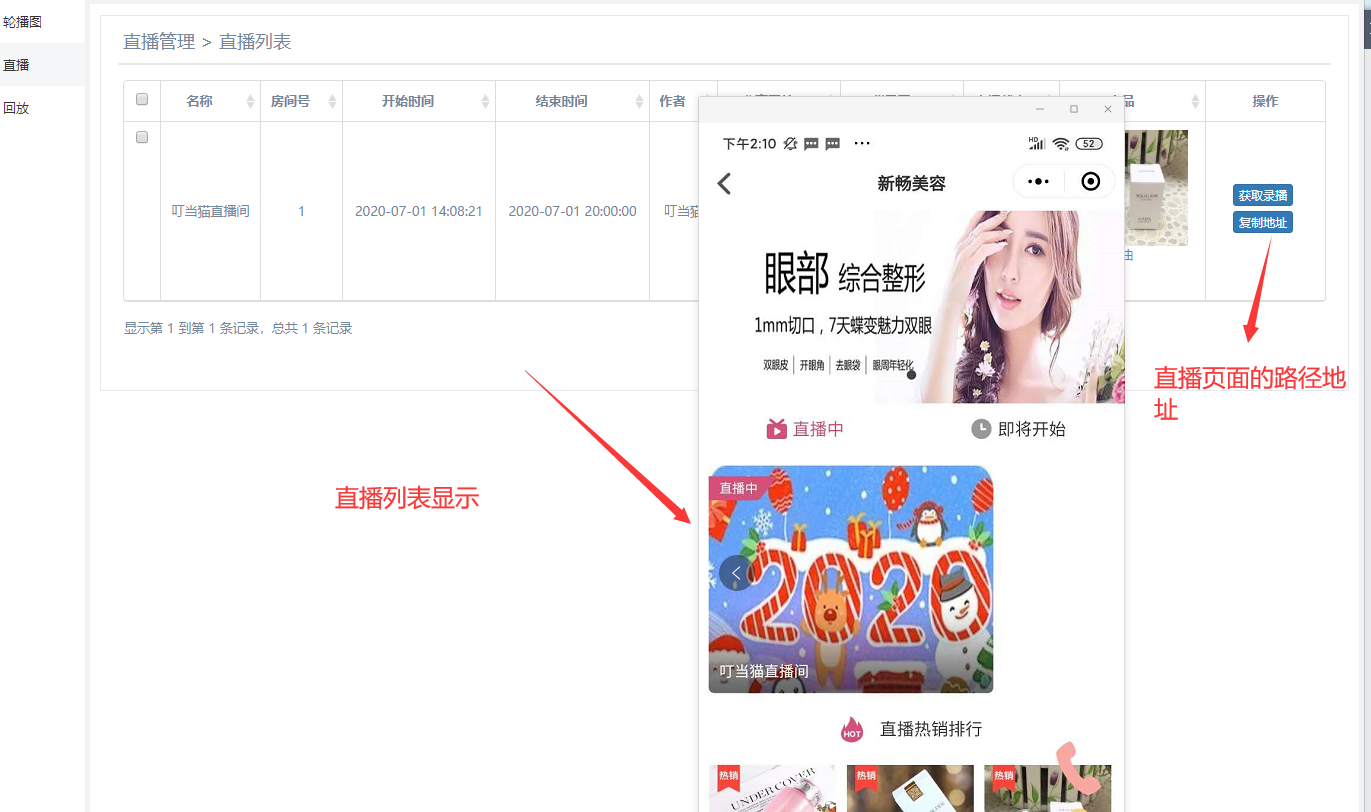1371x812 pixels.
Task: Click the 复制地址 button
Action: [x=1263, y=223]
